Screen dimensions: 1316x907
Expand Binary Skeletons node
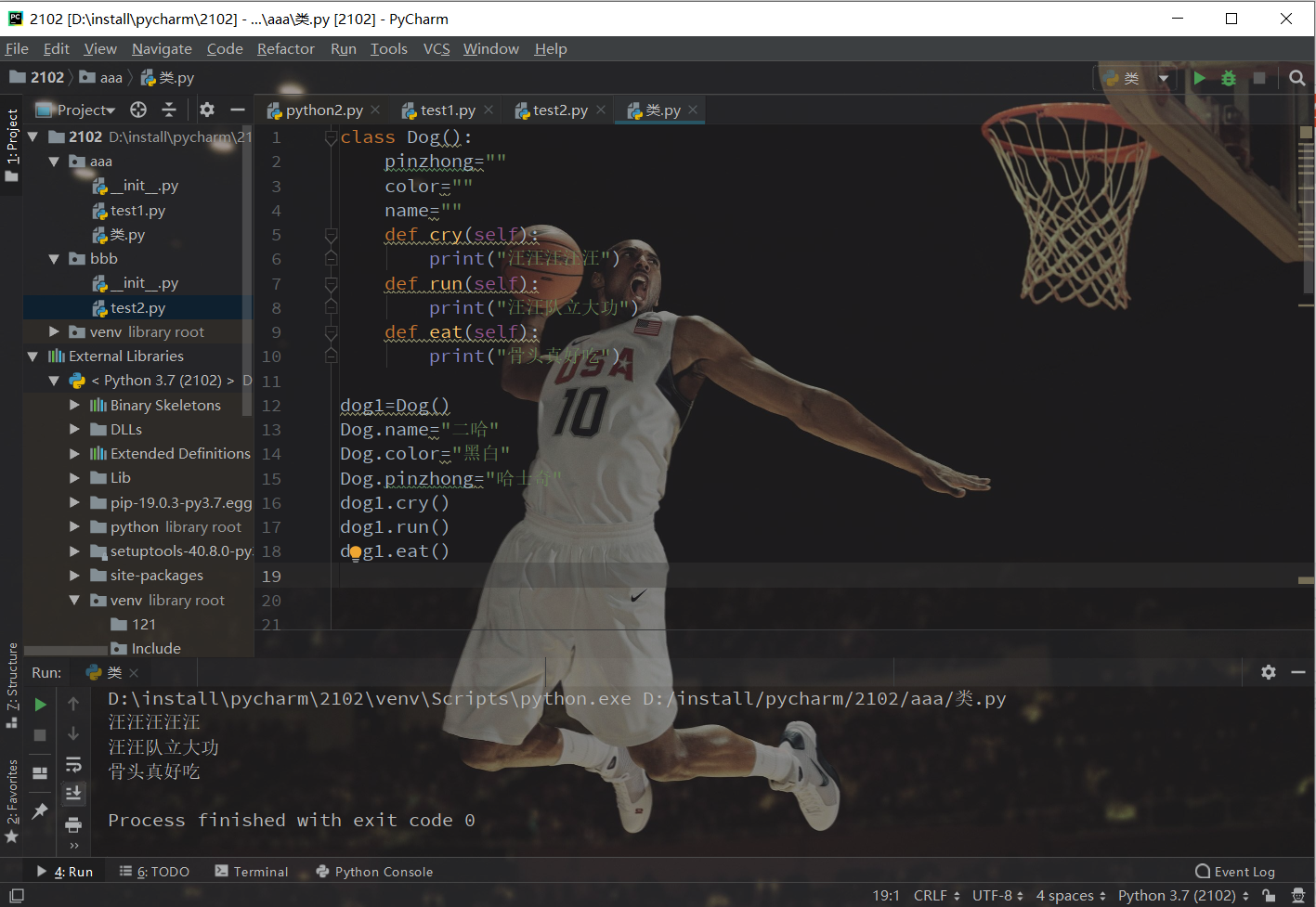coord(74,405)
